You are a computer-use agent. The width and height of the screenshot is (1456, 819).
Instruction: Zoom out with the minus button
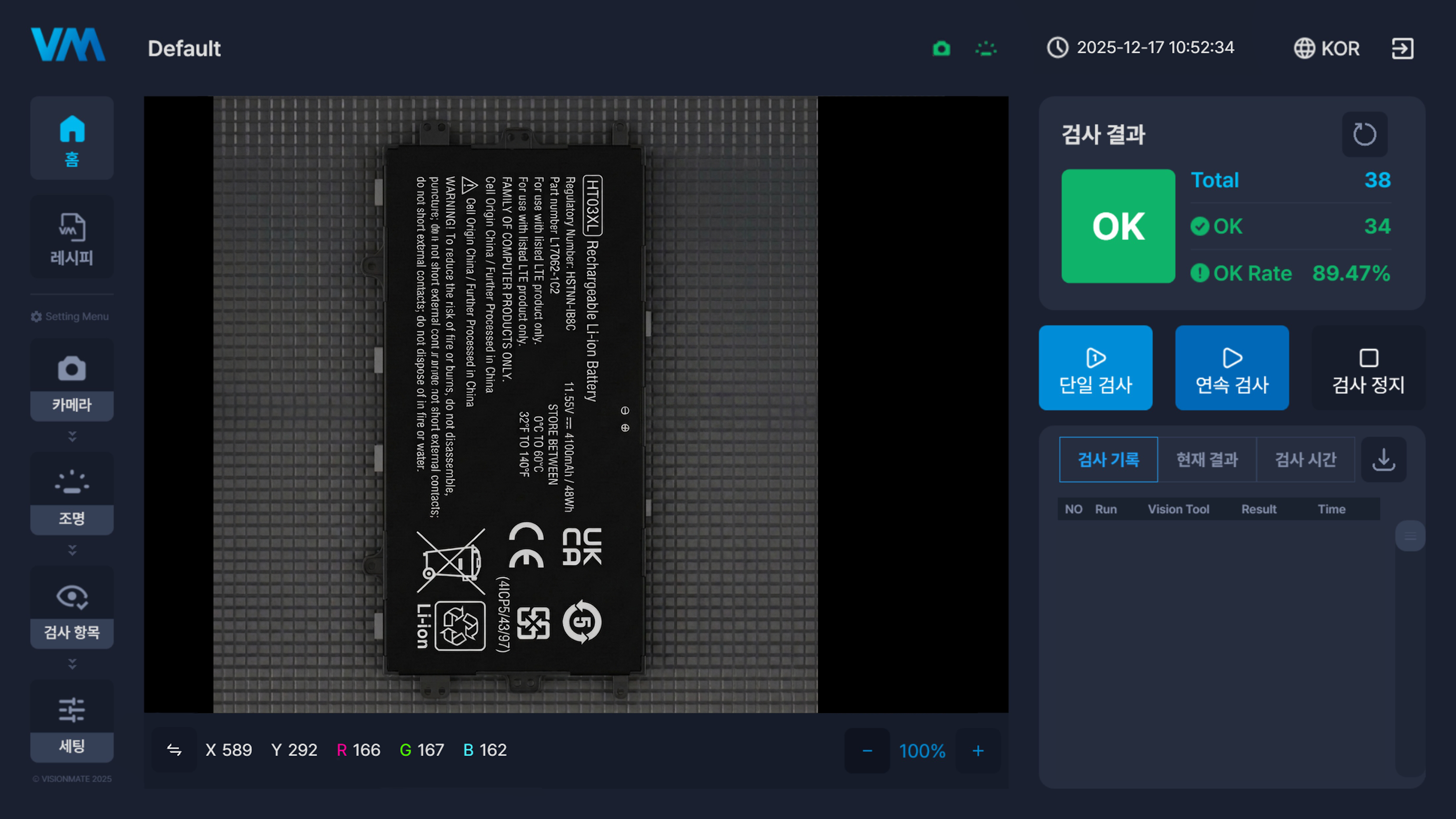point(867,751)
